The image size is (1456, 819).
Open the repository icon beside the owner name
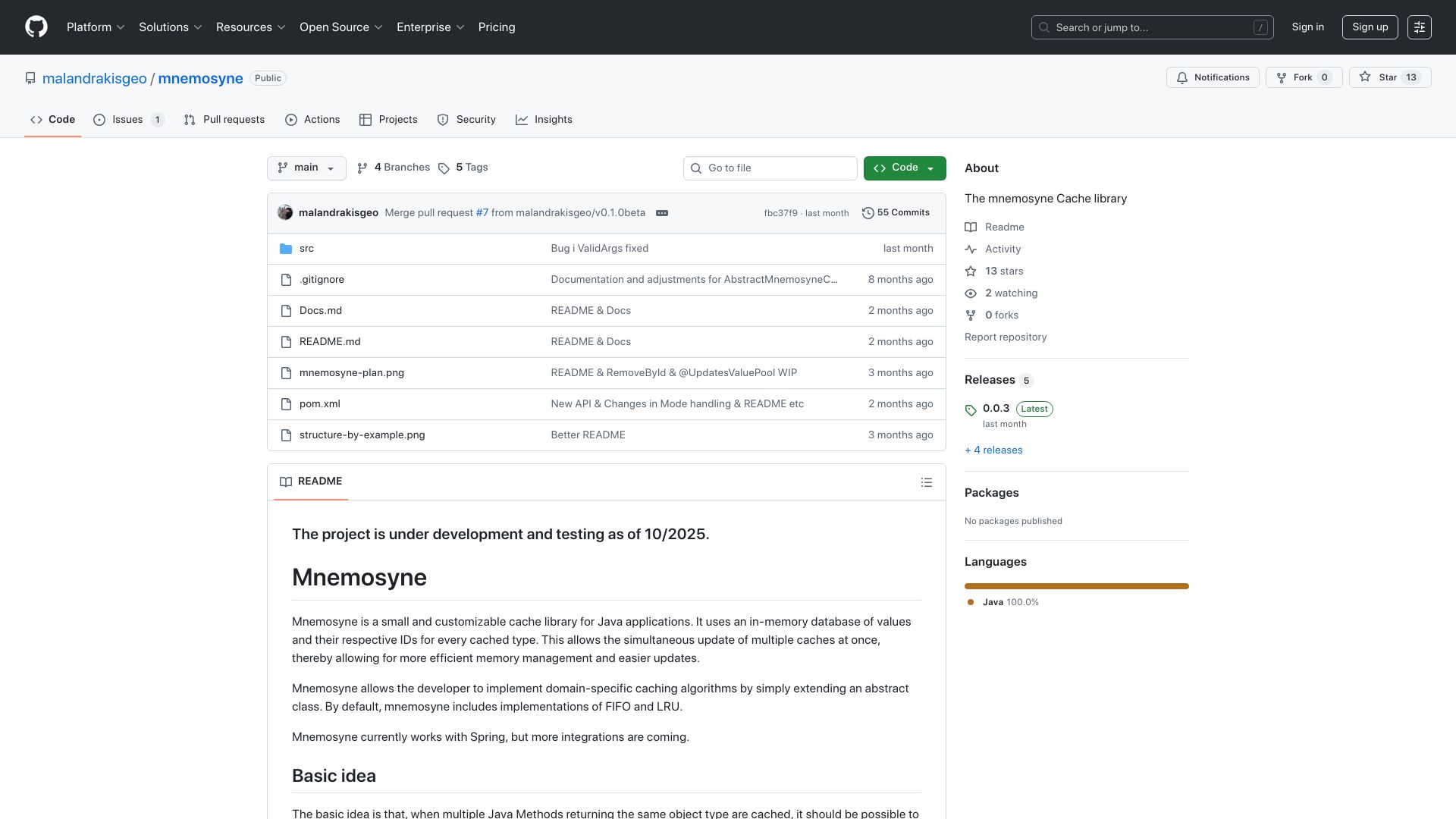tap(30, 78)
